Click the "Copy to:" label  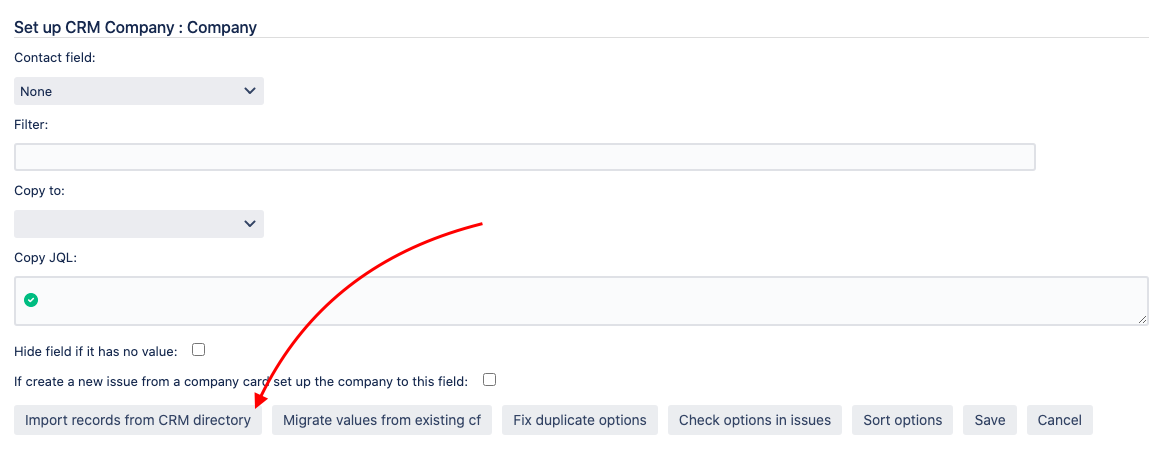40,190
